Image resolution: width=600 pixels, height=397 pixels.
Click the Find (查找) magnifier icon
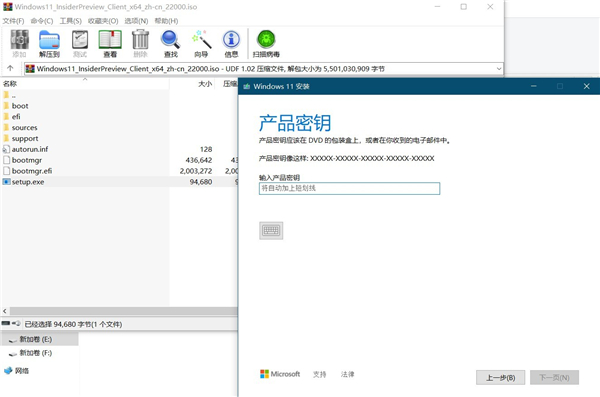(x=171, y=39)
